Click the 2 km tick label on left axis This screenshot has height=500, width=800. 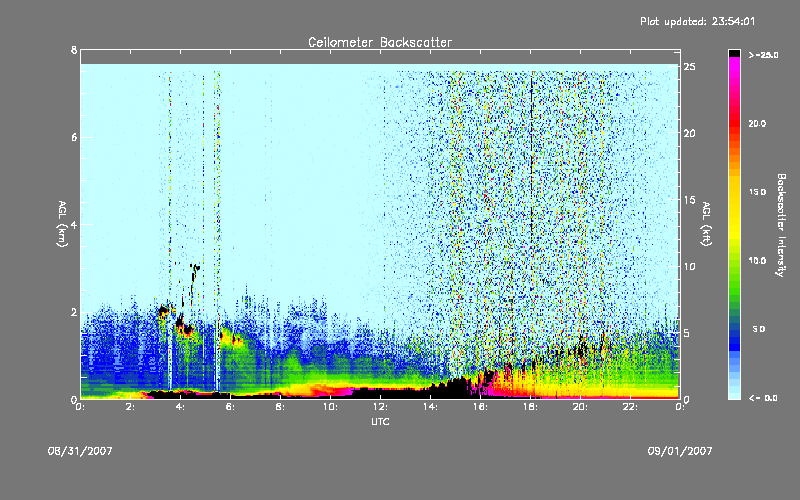point(74,312)
